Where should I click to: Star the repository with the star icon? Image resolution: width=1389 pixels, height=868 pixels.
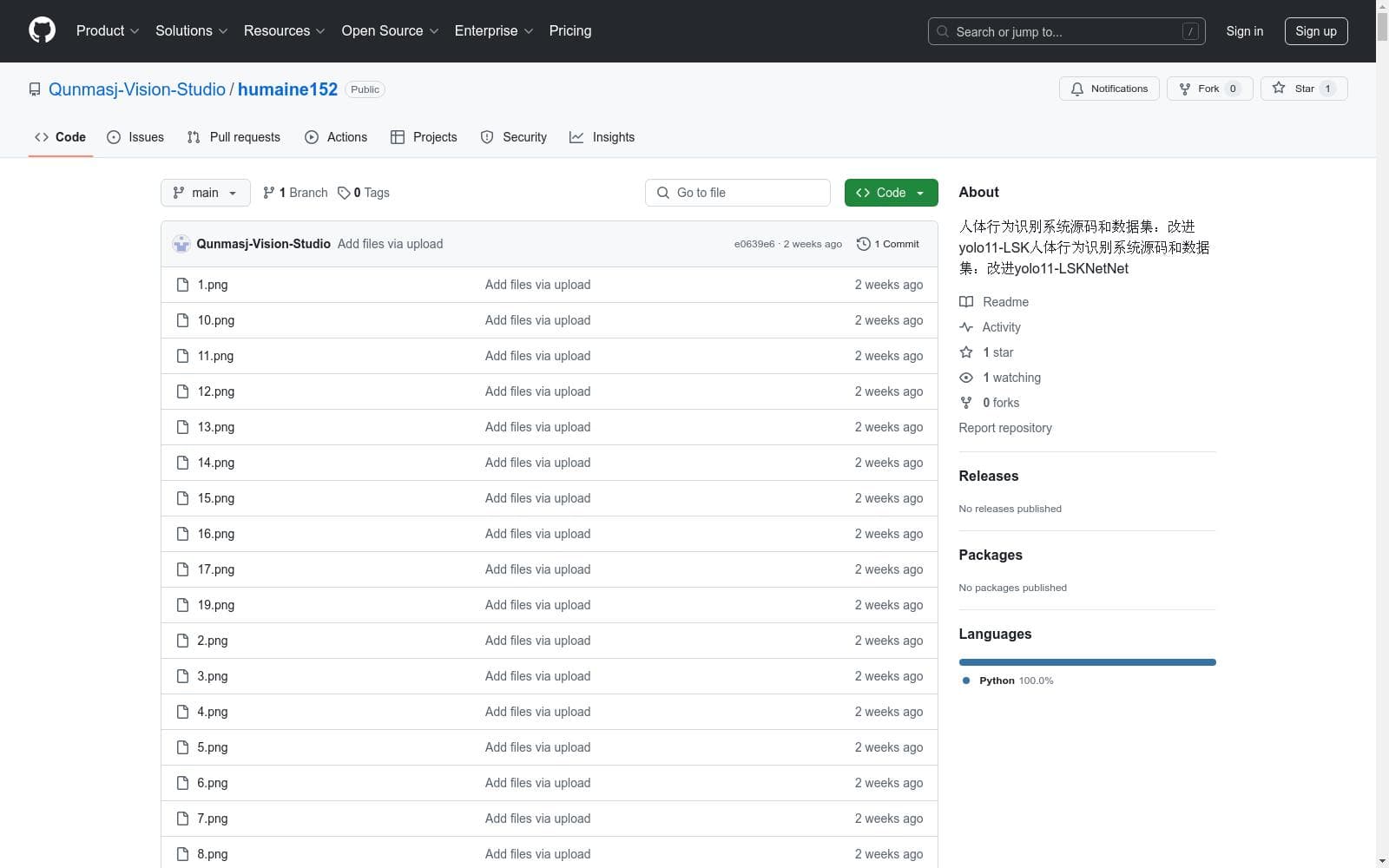(1279, 88)
